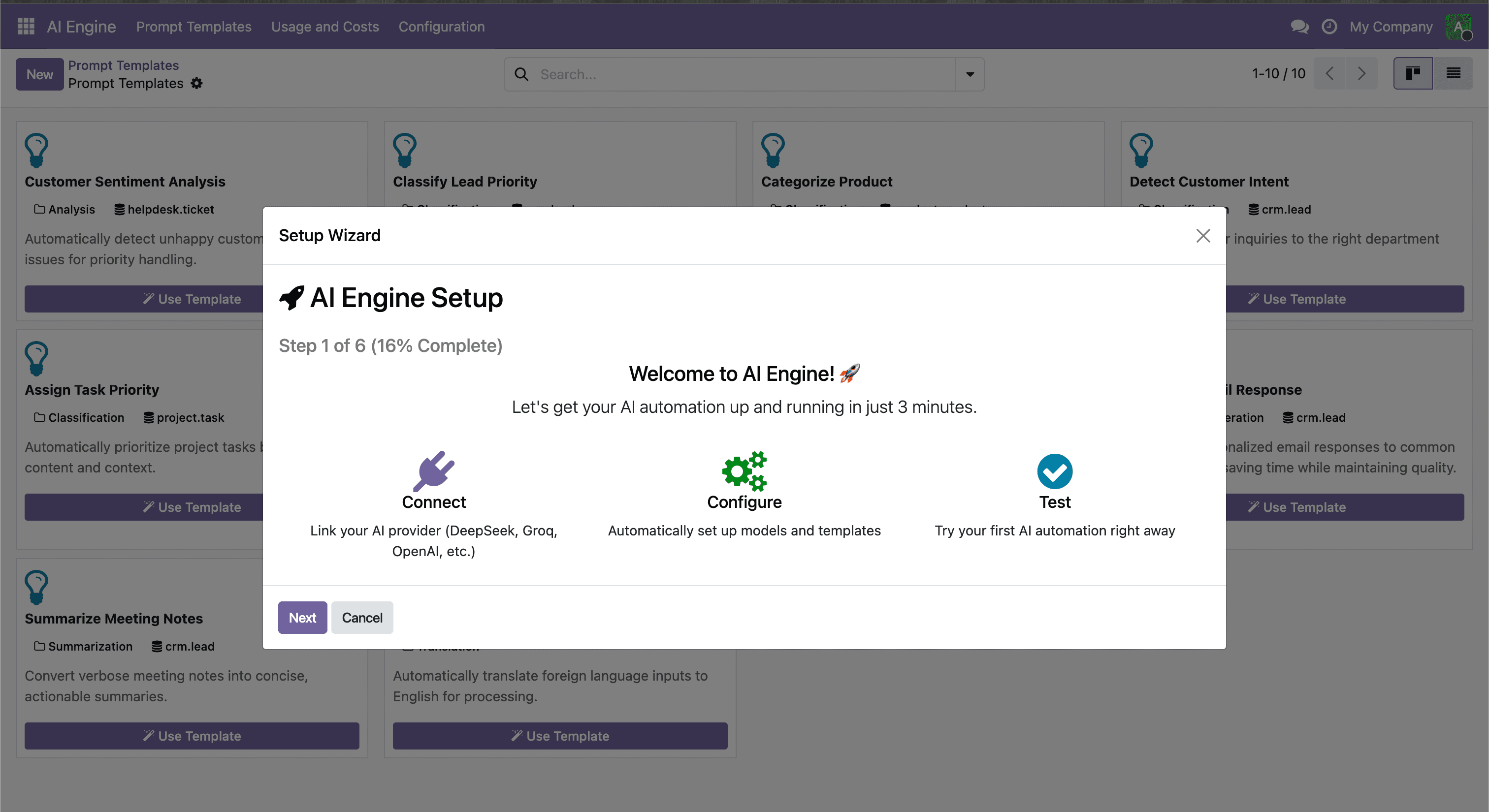1489x812 pixels.
Task: Click the Connect step heading
Action: pos(433,502)
